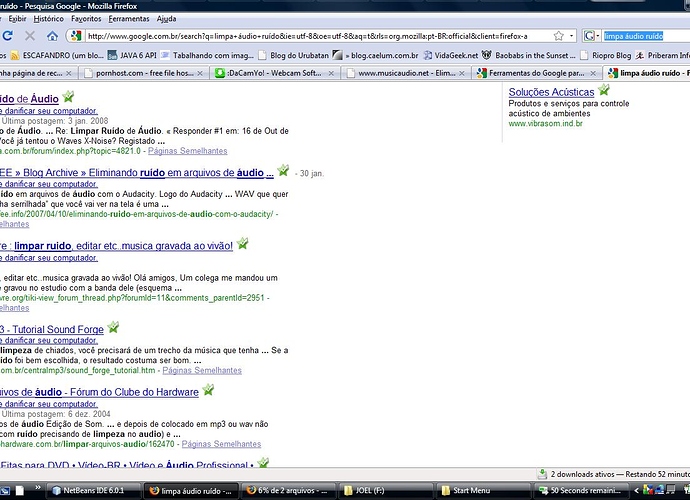Close the pornhost.com tab
Screen dimensions: 690x500
(x=200, y=74)
